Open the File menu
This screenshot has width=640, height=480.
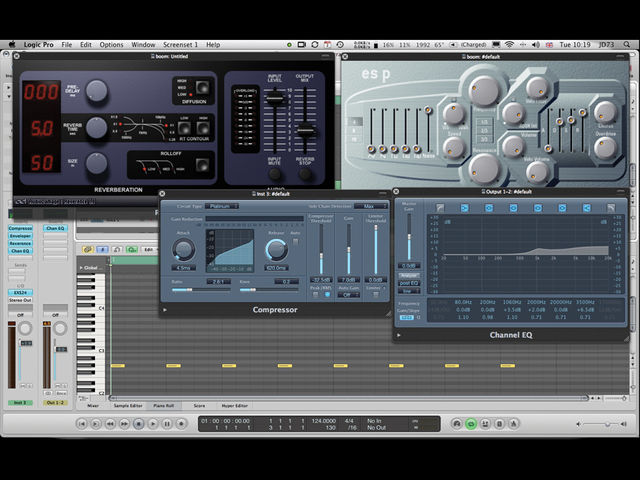(67, 44)
